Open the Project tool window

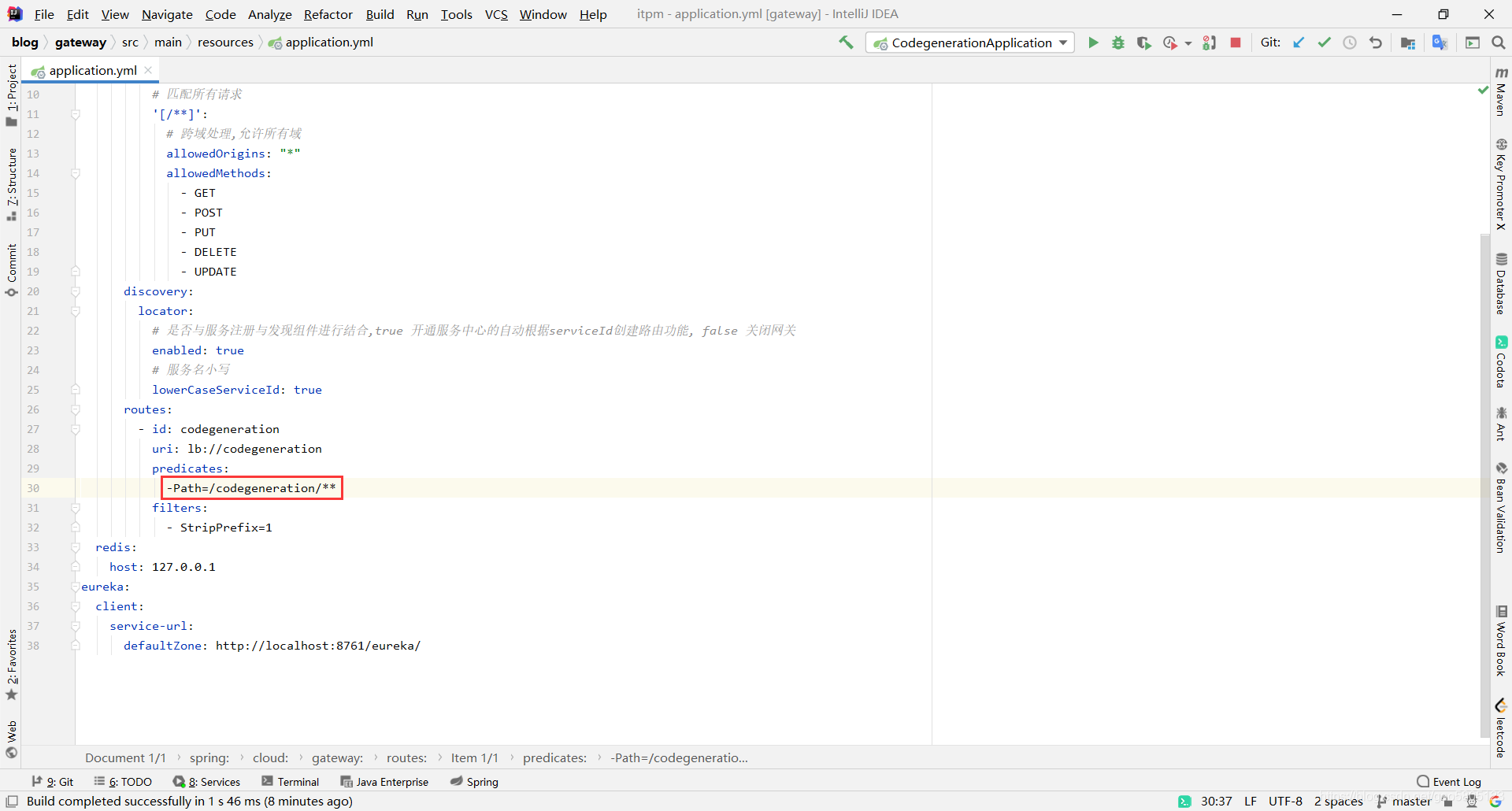click(x=11, y=94)
